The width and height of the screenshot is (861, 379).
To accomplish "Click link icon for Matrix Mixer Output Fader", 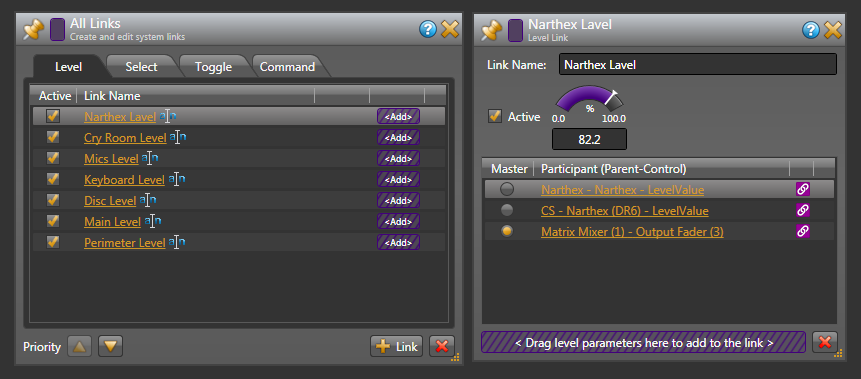I will [x=803, y=231].
